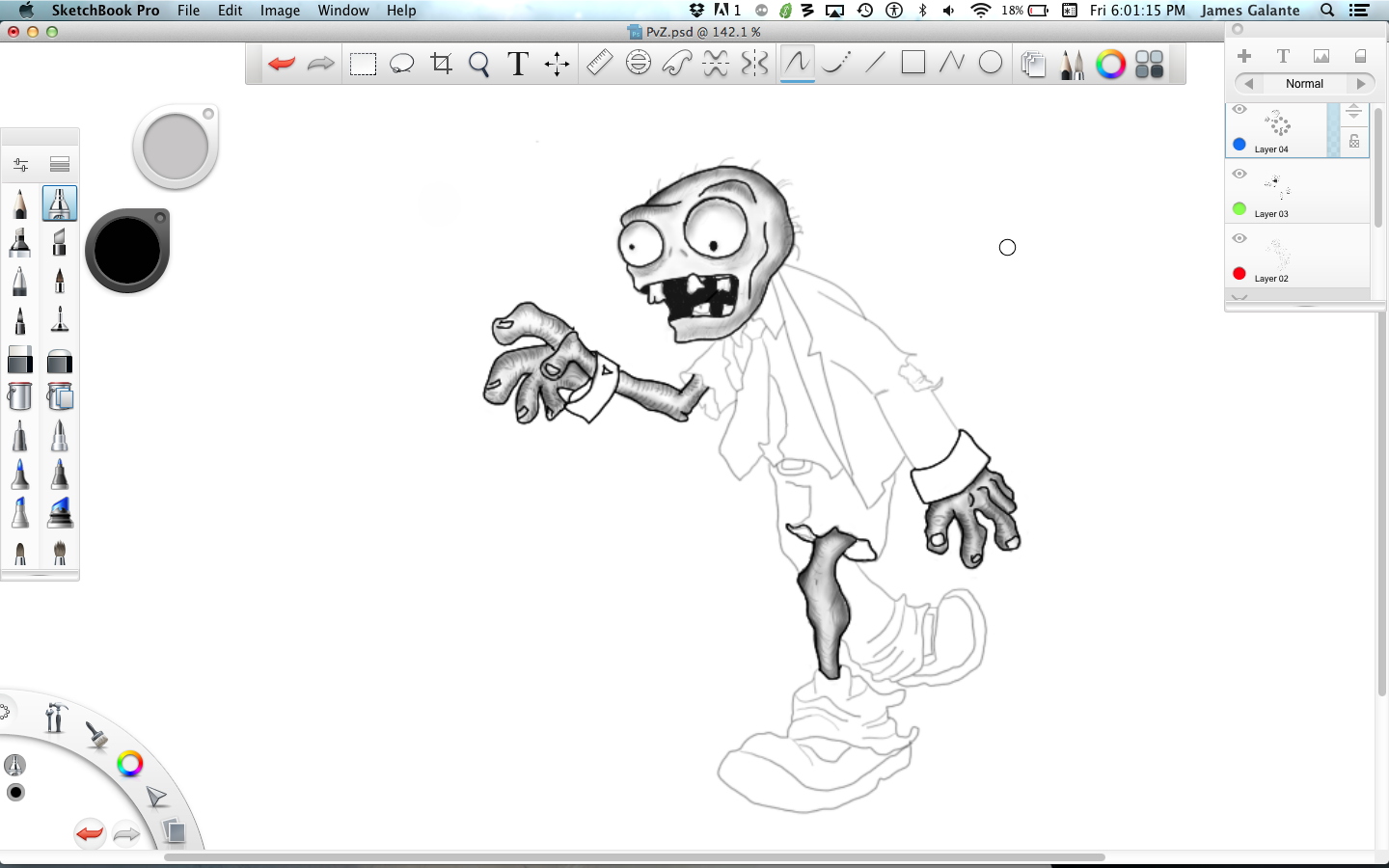Viewport: 1389px width, 868px height.
Task: Click the green color label of Layer 03
Action: [x=1239, y=209]
